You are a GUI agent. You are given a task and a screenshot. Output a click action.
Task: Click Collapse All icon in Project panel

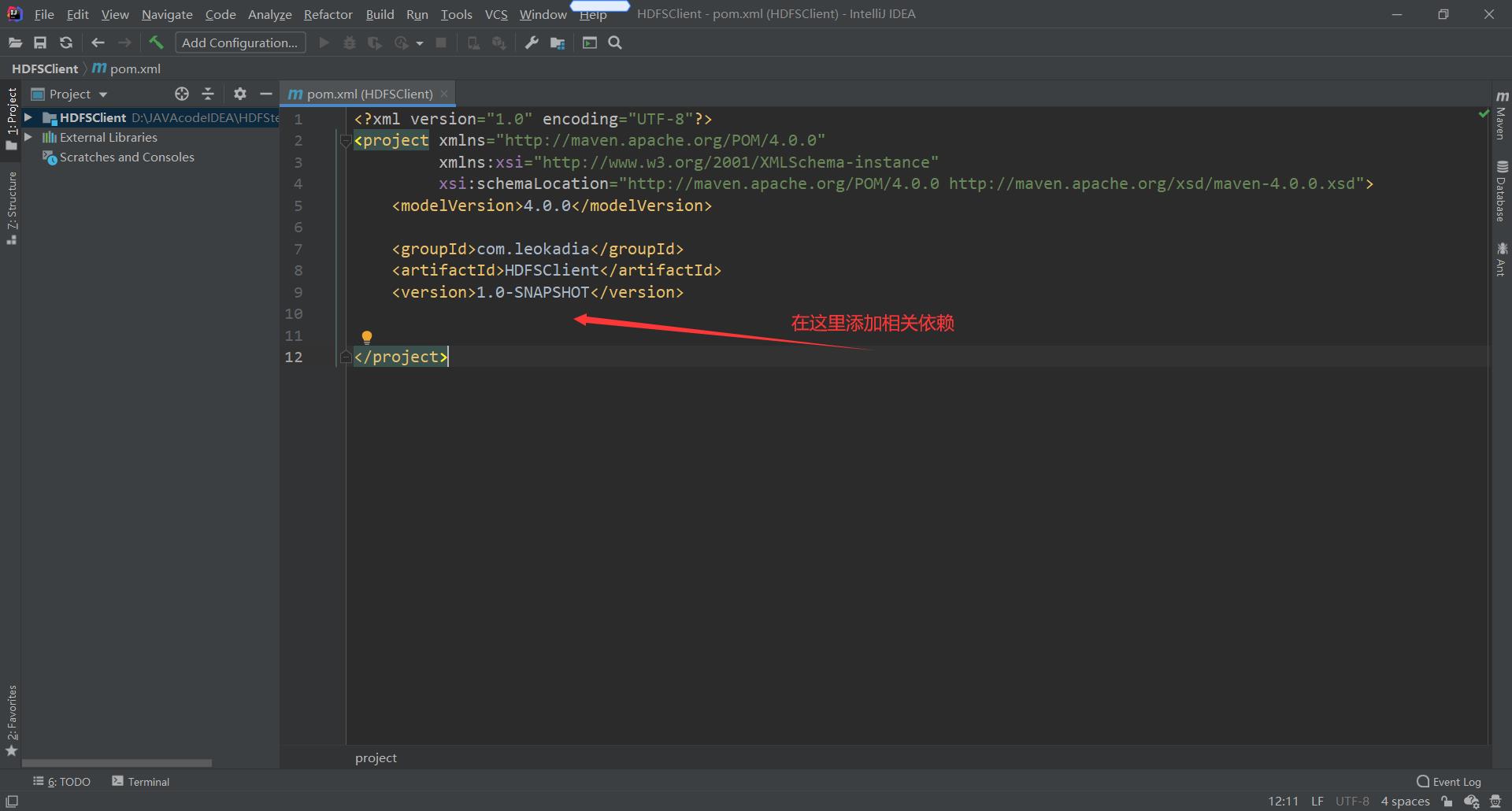point(208,94)
